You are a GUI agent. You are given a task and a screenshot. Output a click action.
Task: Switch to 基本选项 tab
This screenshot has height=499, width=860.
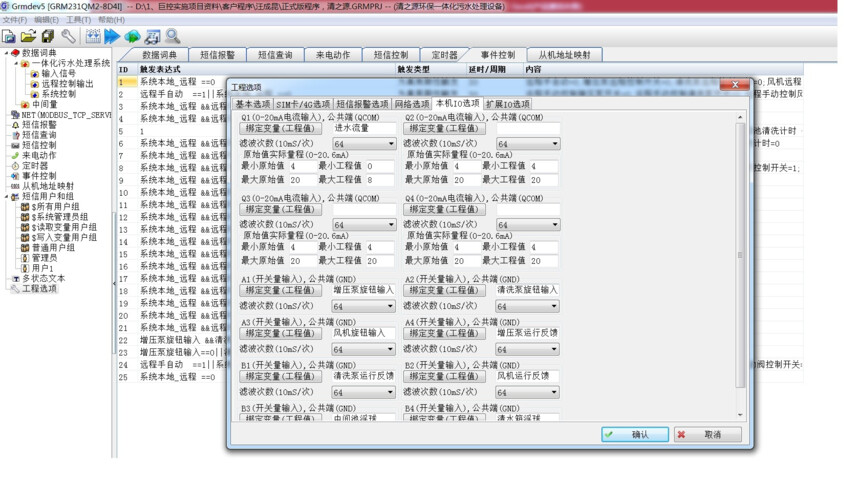pyautogui.click(x=253, y=104)
